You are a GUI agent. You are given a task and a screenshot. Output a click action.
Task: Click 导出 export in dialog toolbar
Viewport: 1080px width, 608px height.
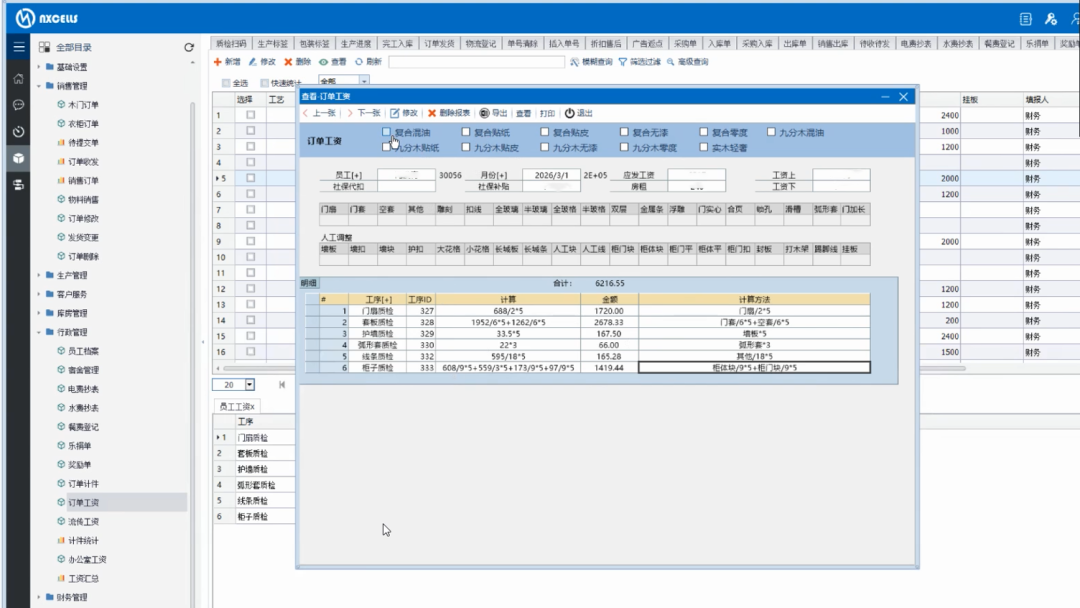point(493,113)
